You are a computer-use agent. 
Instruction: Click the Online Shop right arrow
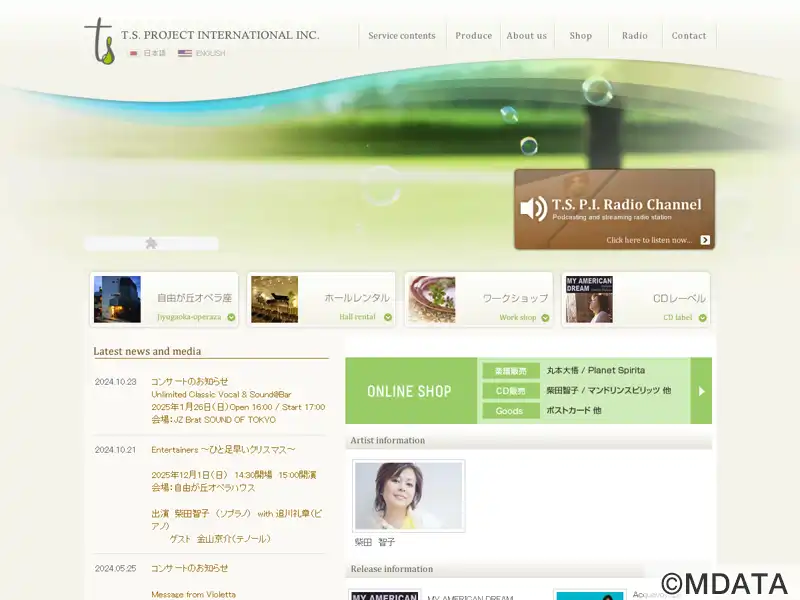[x=702, y=391]
